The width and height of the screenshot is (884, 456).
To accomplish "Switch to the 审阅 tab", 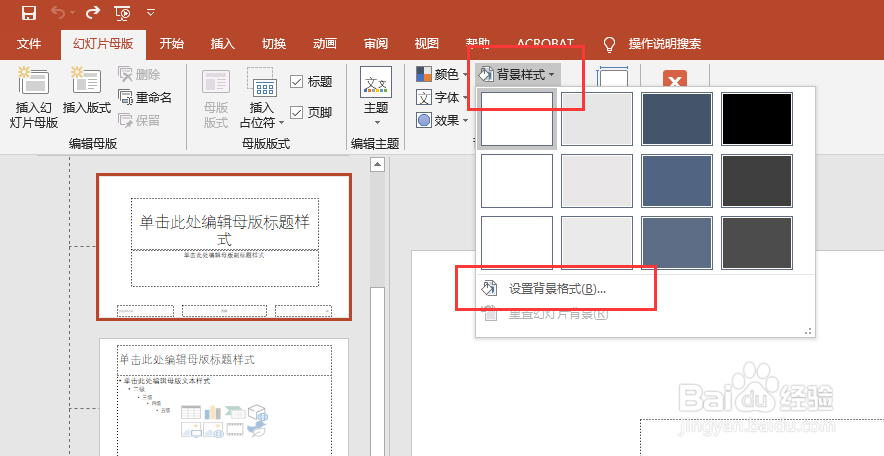I will coord(376,44).
